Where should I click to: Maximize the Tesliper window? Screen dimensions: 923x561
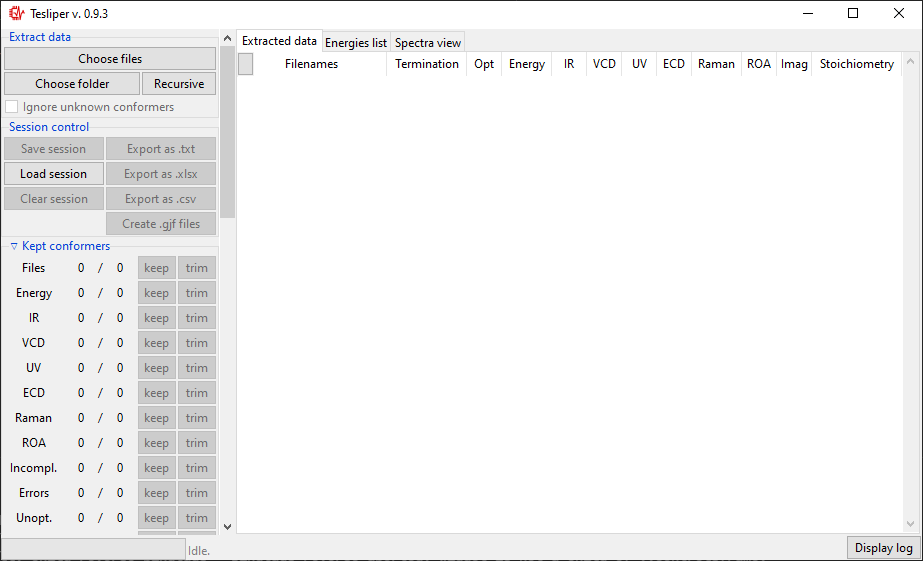point(853,13)
